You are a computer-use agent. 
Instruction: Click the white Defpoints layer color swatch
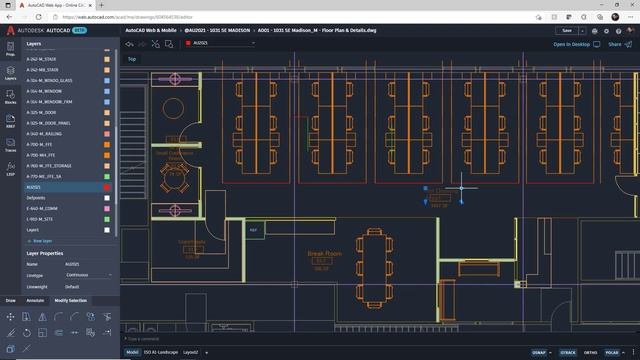point(107,198)
